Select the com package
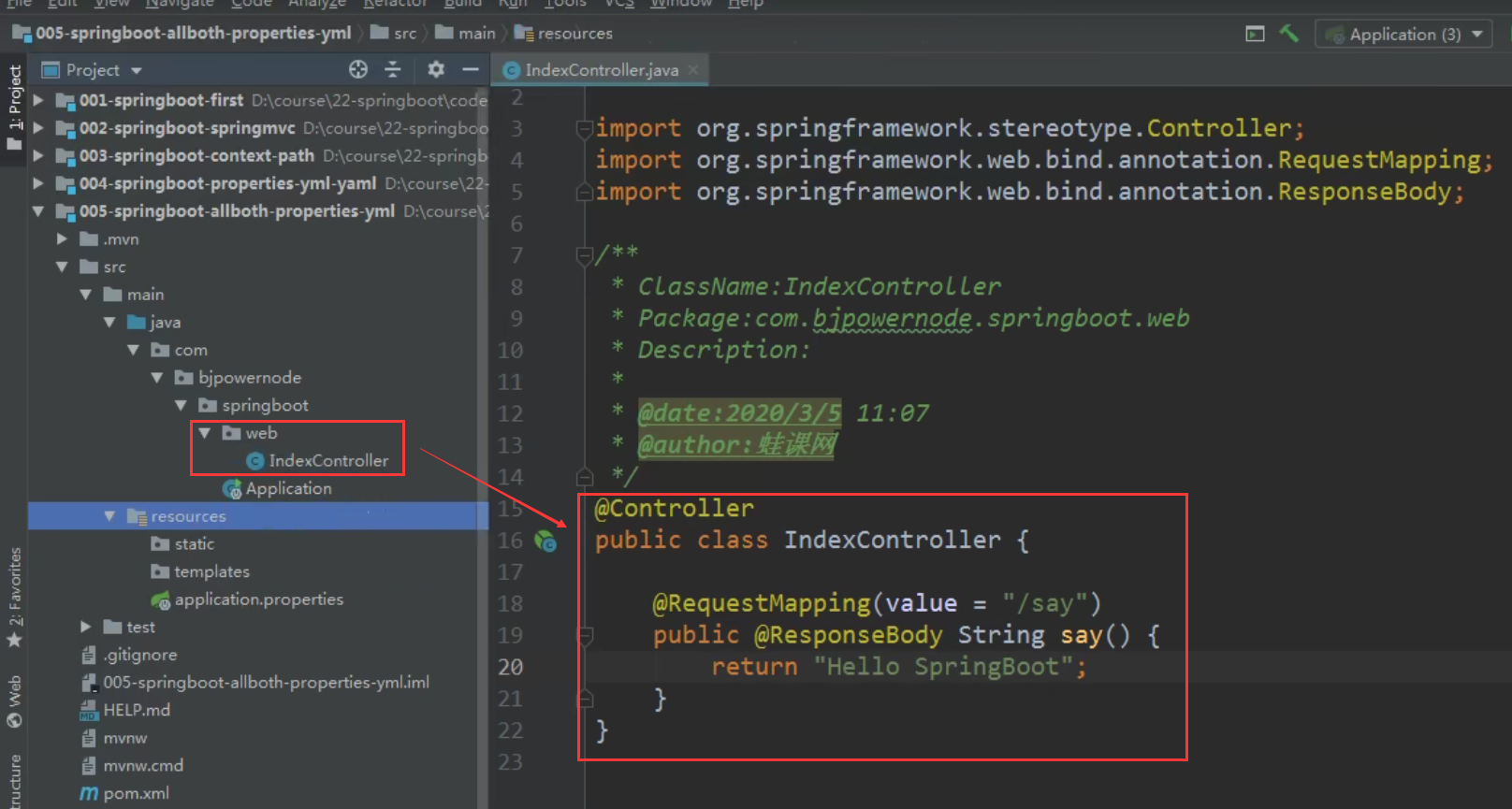The height and width of the screenshot is (809, 1512). [179, 350]
